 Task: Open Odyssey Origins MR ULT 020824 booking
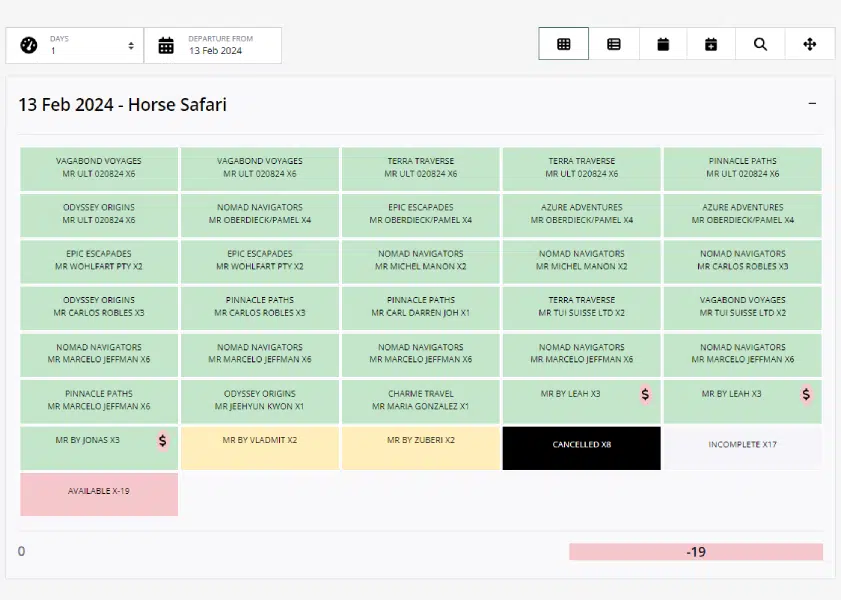click(99, 215)
